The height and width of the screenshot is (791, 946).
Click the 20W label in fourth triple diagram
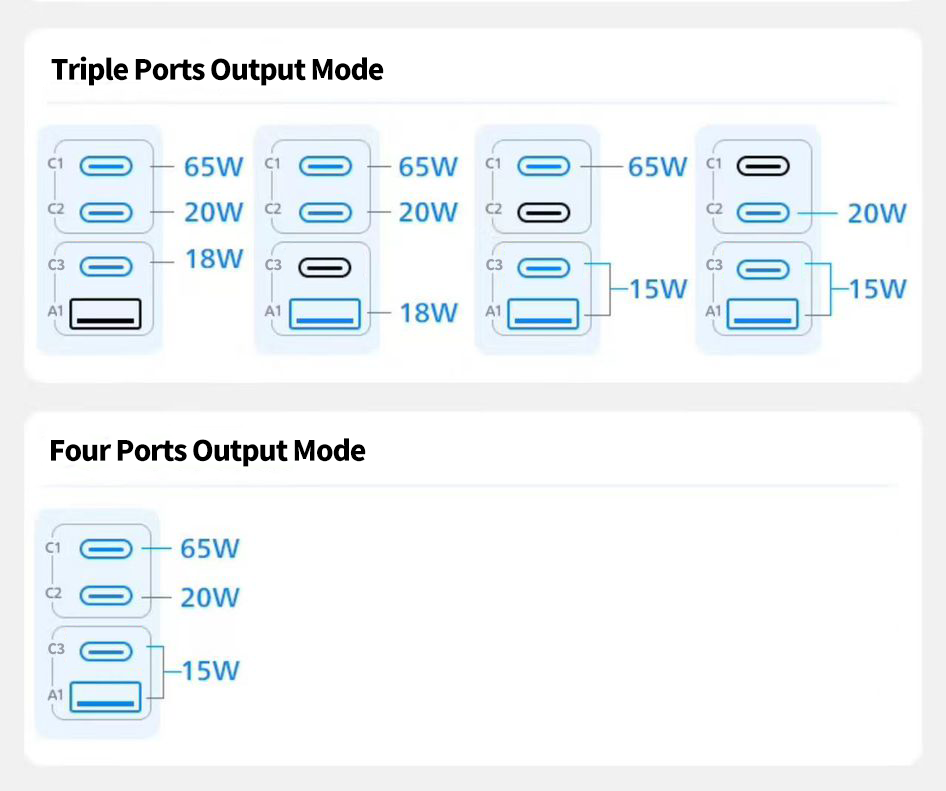pyautogui.click(x=877, y=213)
